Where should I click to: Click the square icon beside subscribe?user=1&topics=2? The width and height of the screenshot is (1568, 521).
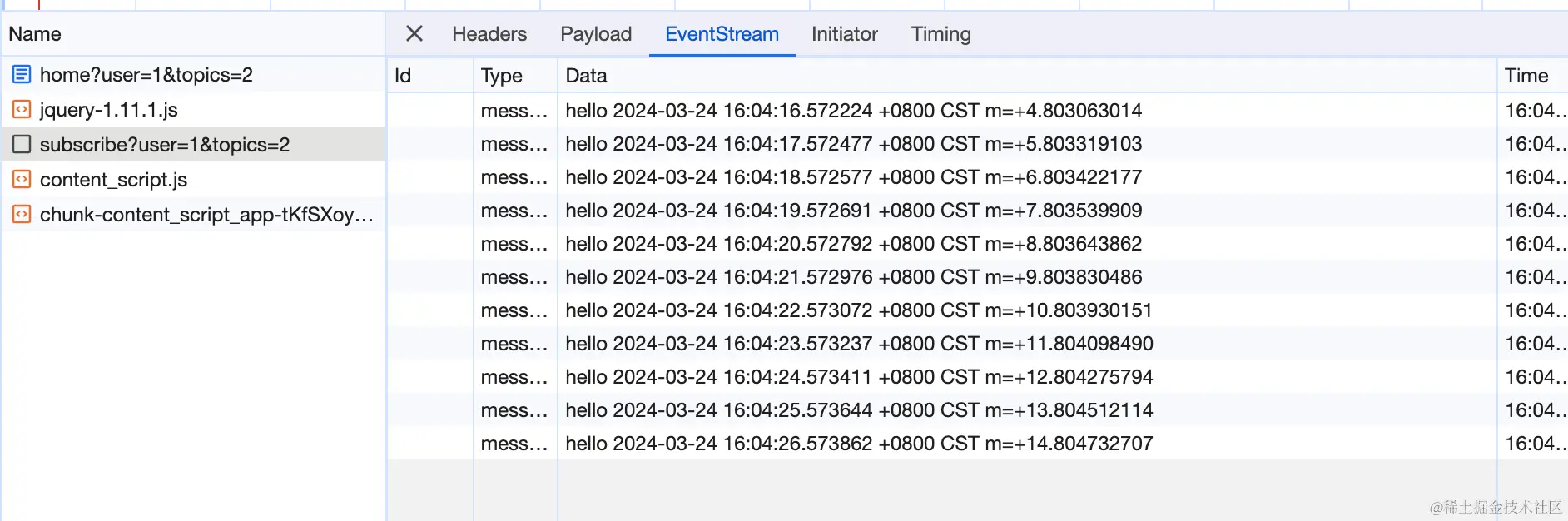22,145
